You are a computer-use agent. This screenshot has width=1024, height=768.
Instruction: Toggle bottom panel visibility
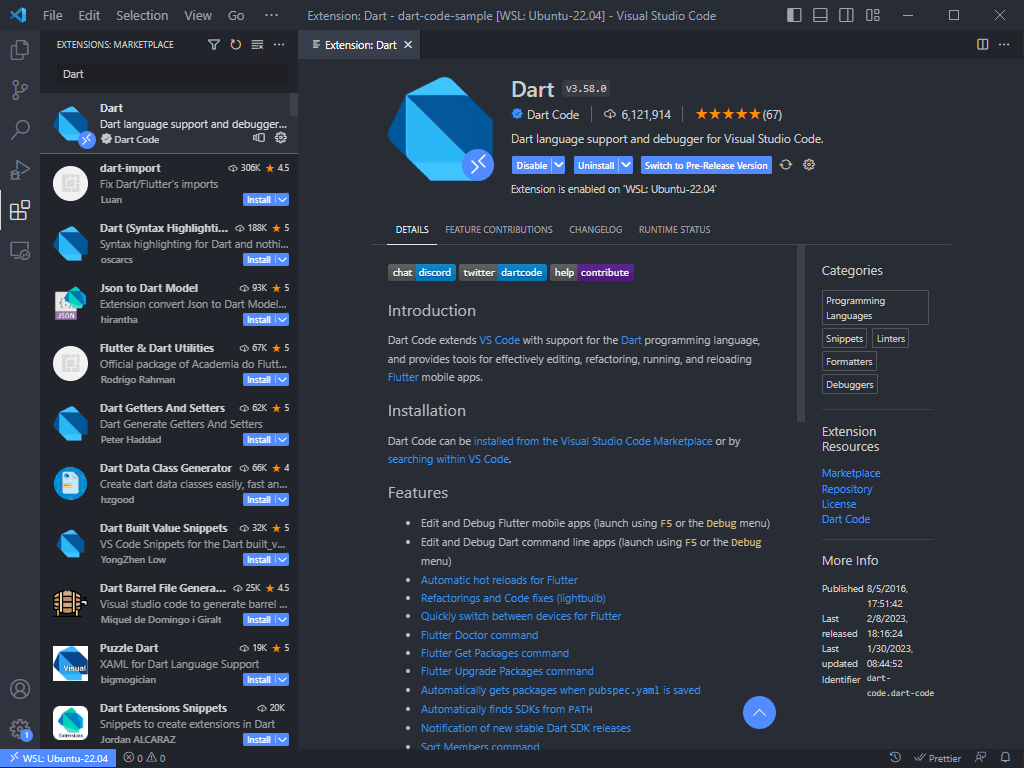[820, 15]
